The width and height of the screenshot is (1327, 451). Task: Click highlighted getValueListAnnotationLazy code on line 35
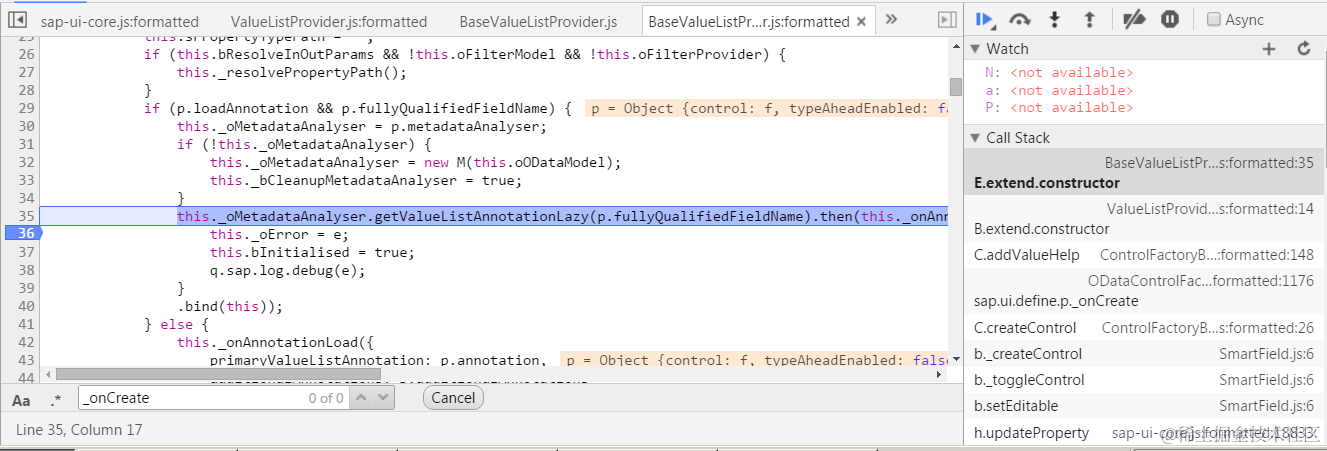563,216
